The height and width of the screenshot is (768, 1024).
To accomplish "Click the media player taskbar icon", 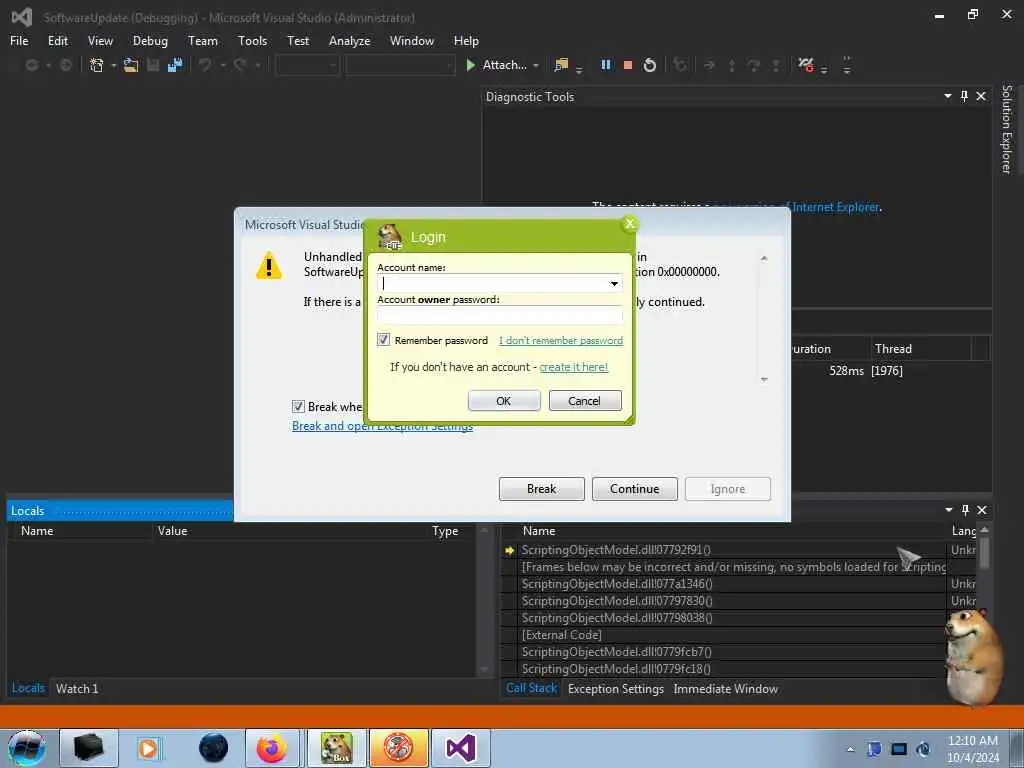I will click(148, 748).
